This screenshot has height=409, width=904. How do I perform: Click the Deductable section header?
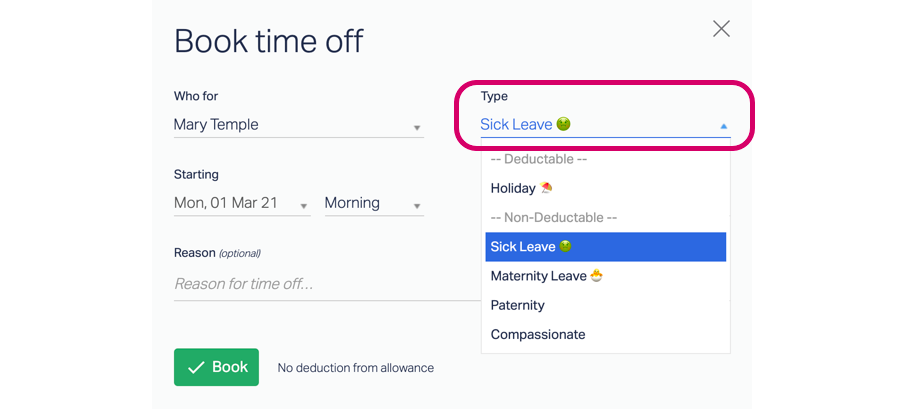point(538,159)
